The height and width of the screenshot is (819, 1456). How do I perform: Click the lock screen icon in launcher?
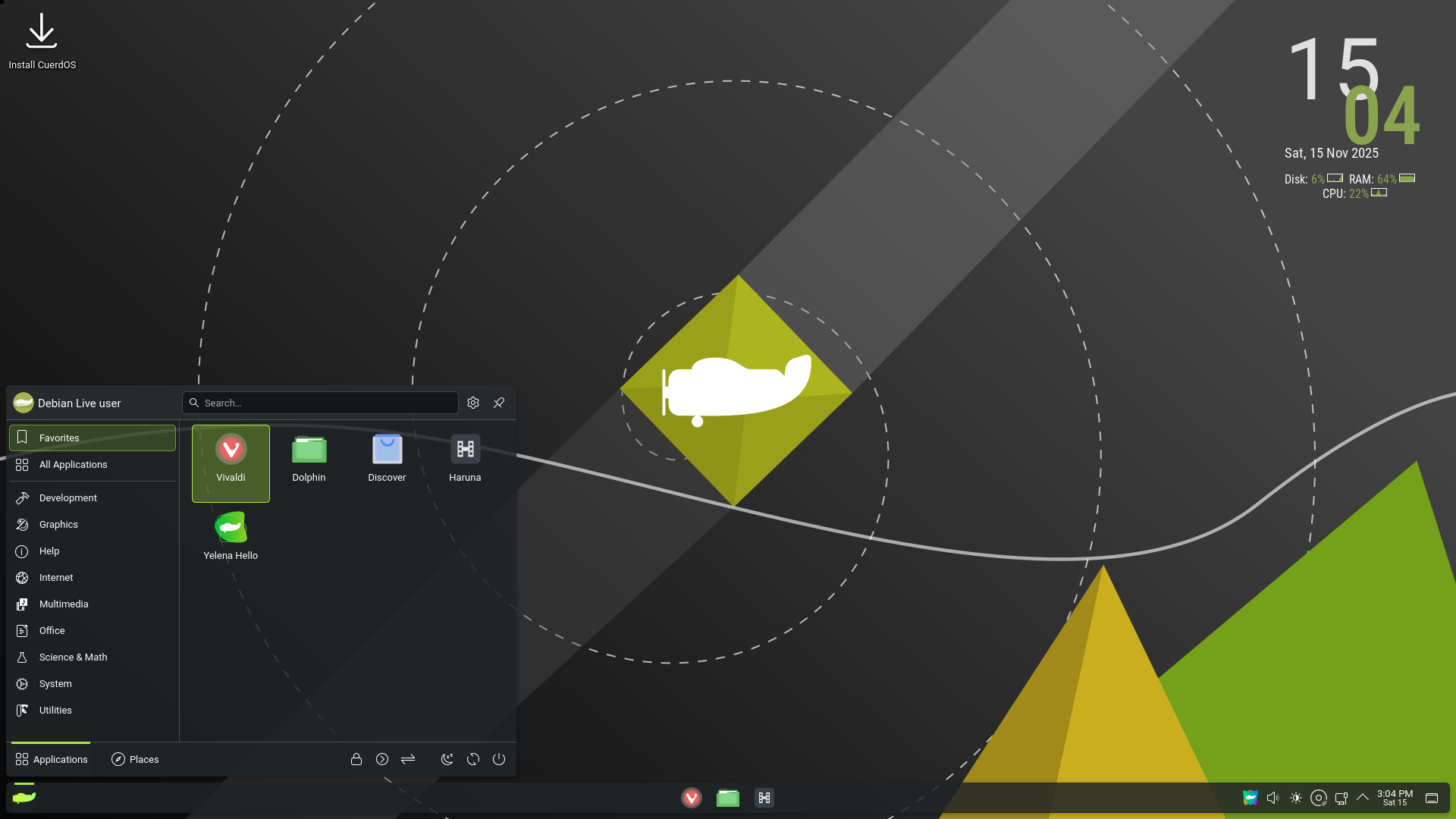point(356,759)
